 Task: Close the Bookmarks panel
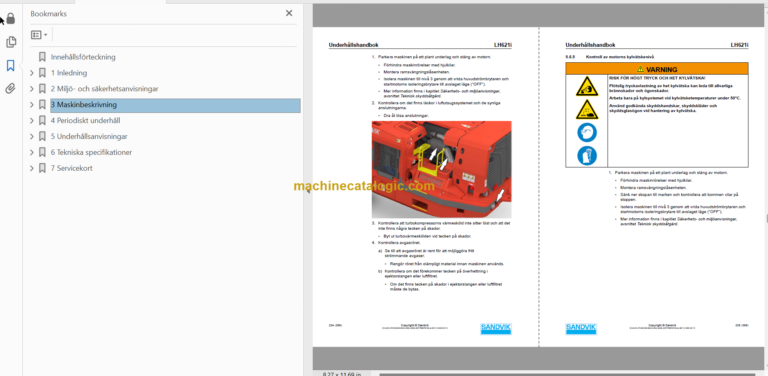(289, 13)
